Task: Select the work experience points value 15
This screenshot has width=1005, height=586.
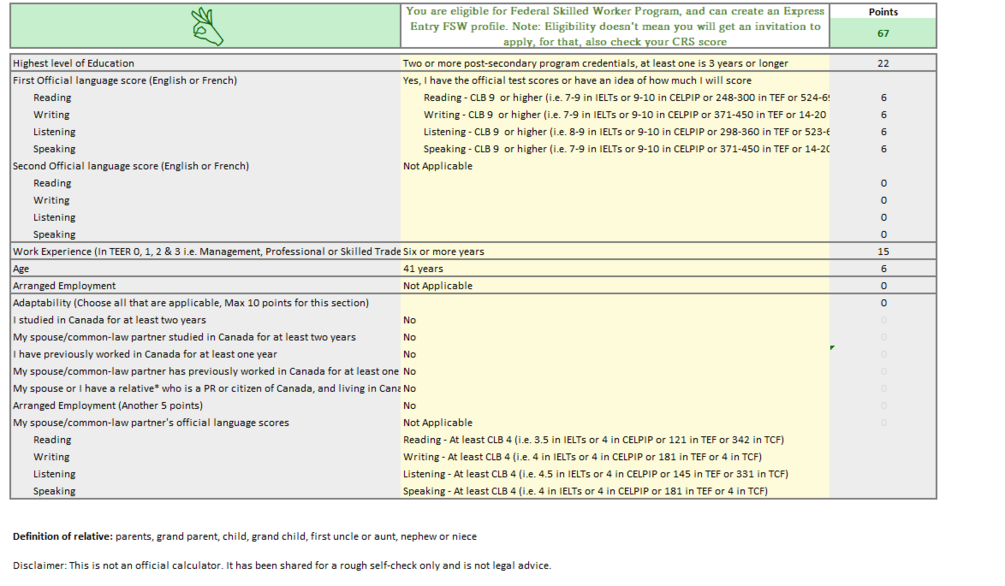Action: click(883, 251)
